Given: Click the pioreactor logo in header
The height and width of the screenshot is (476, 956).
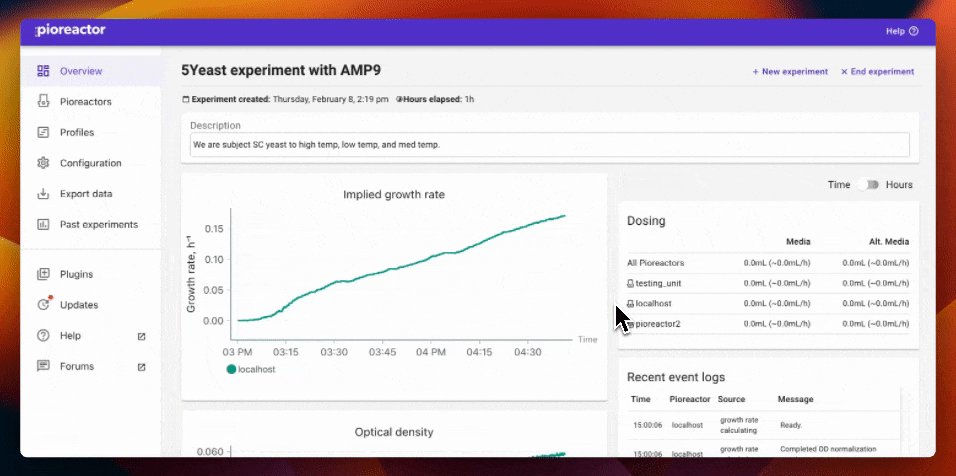Looking at the screenshot, I should [70, 30].
